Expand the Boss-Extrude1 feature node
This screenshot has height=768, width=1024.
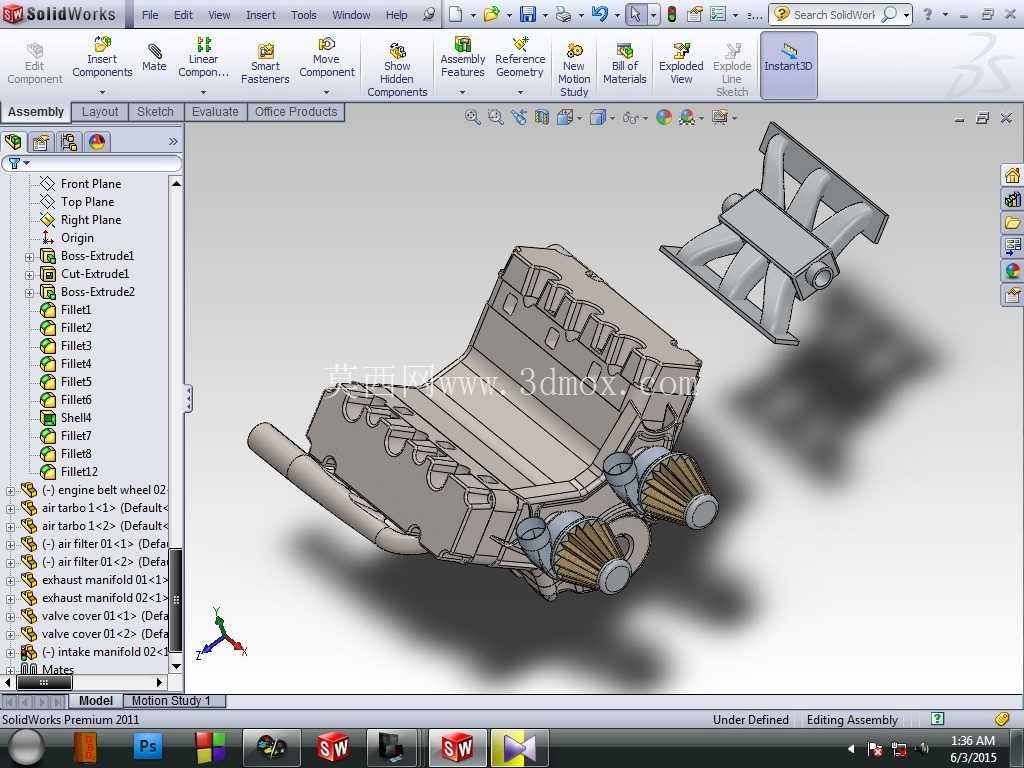point(29,257)
